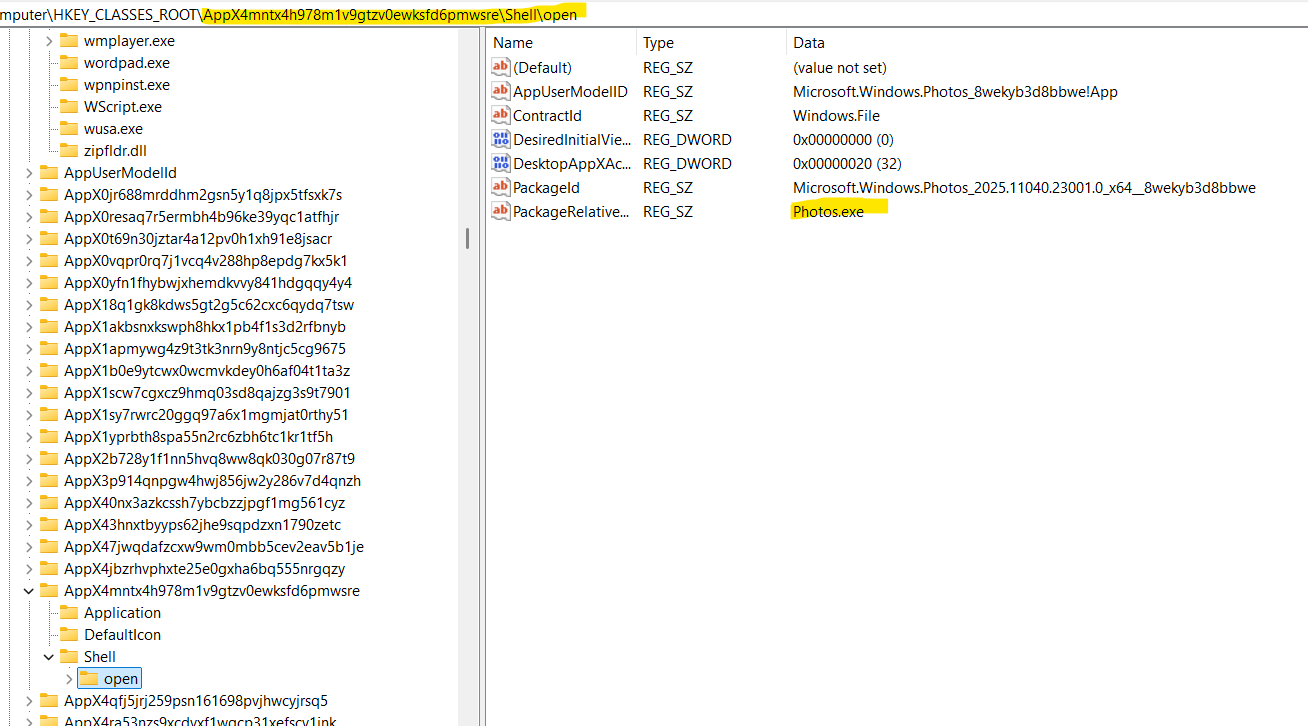Click folder icon of the AppX18q1gk8kdws key
The height and width of the screenshot is (726, 1308).
[49, 305]
